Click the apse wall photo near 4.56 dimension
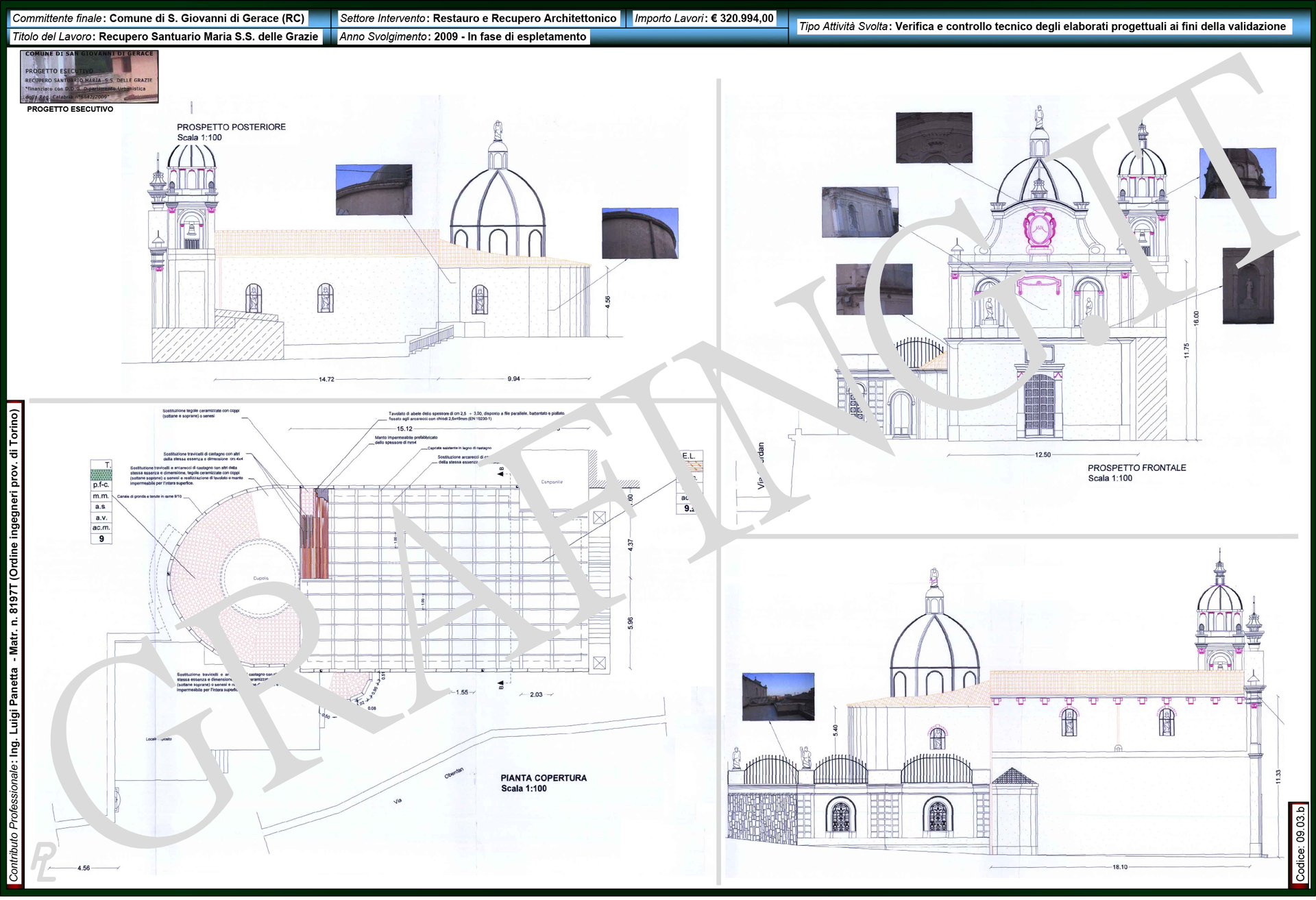This screenshot has height=900, width=1316. coord(639,233)
